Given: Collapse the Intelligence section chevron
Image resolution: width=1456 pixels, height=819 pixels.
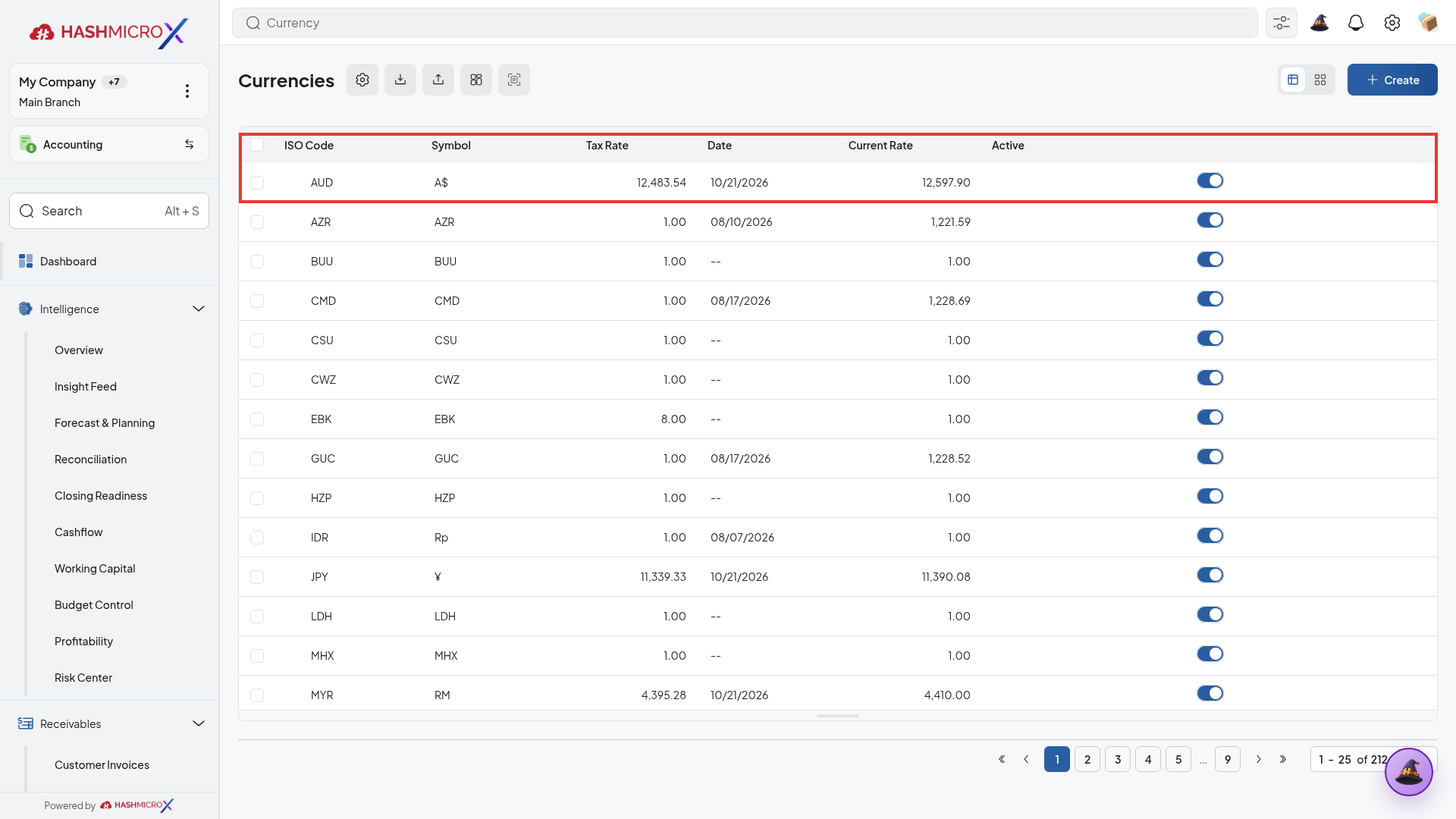Looking at the screenshot, I should pos(199,309).
